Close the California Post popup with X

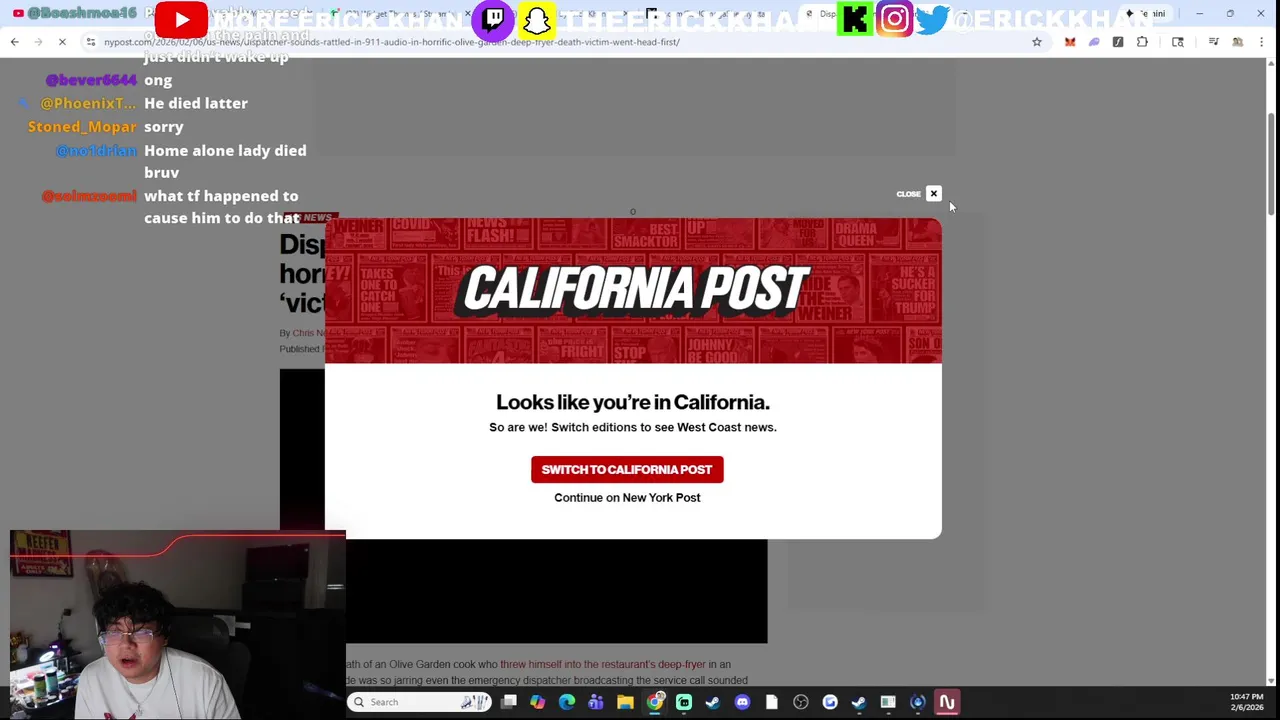coord(933,193)
